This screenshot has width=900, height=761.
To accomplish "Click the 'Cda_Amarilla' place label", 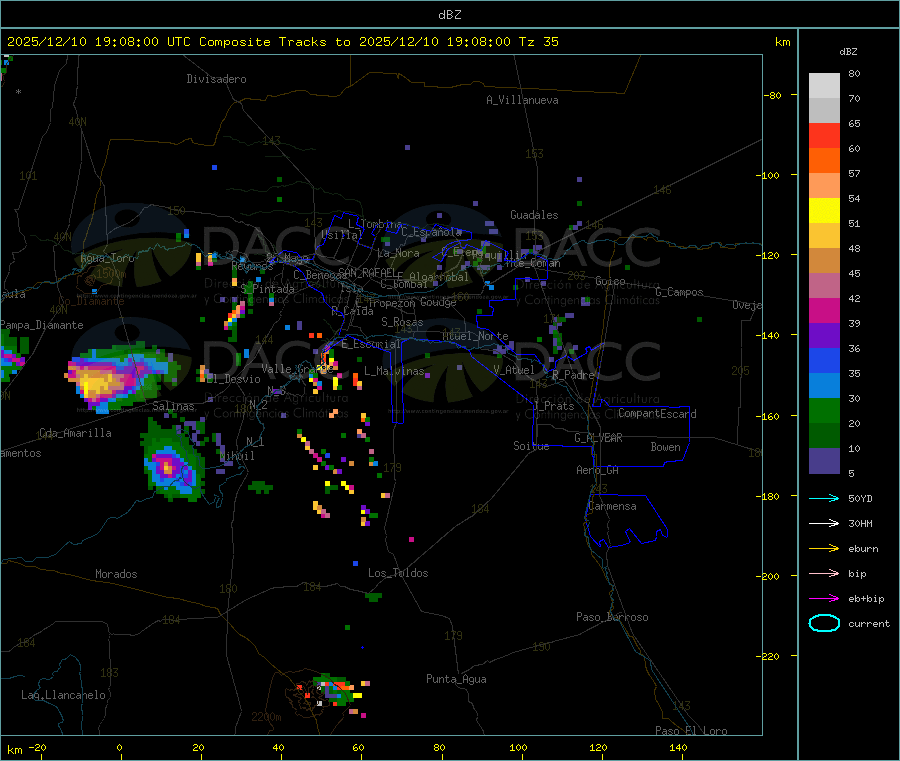I will click(x=75, y=433).
